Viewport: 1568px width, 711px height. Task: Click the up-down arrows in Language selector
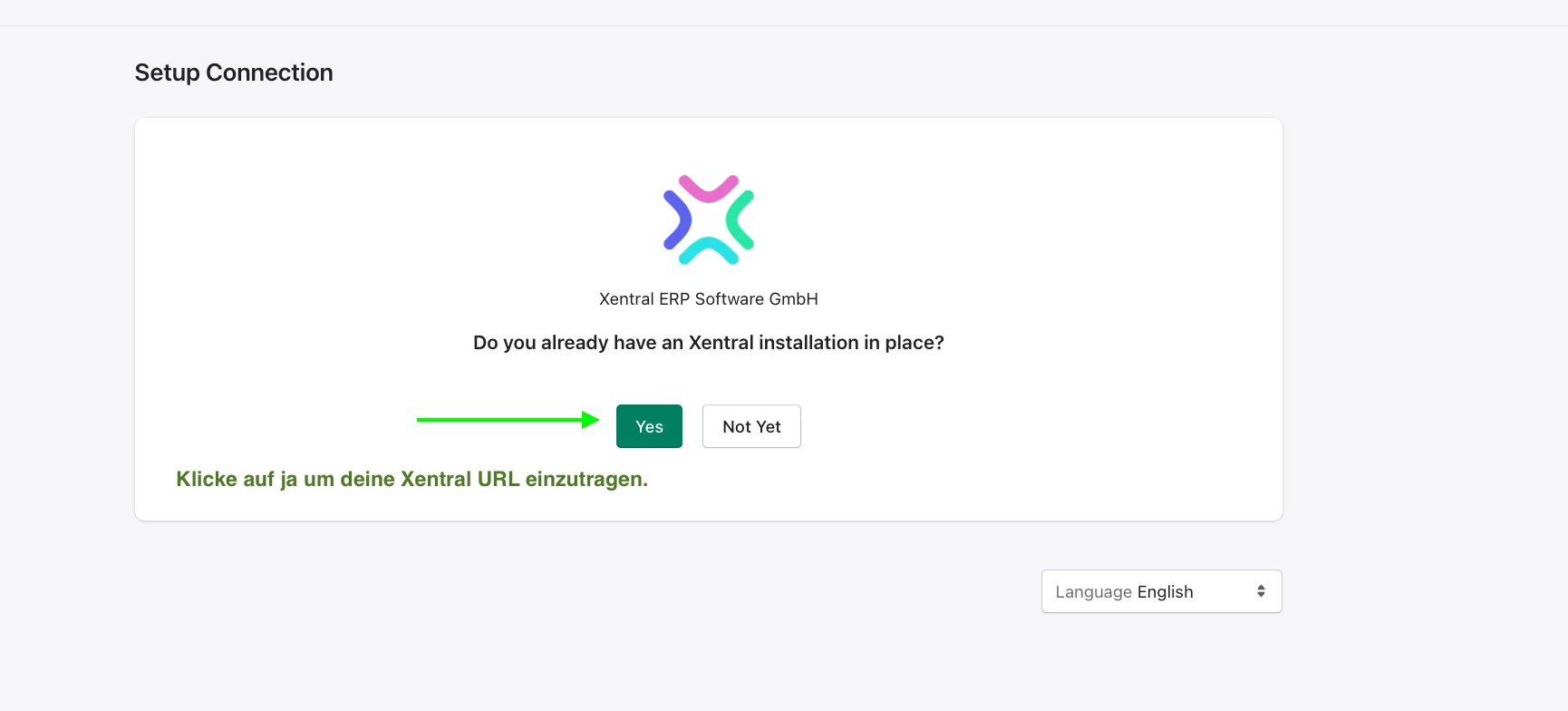1261,591
